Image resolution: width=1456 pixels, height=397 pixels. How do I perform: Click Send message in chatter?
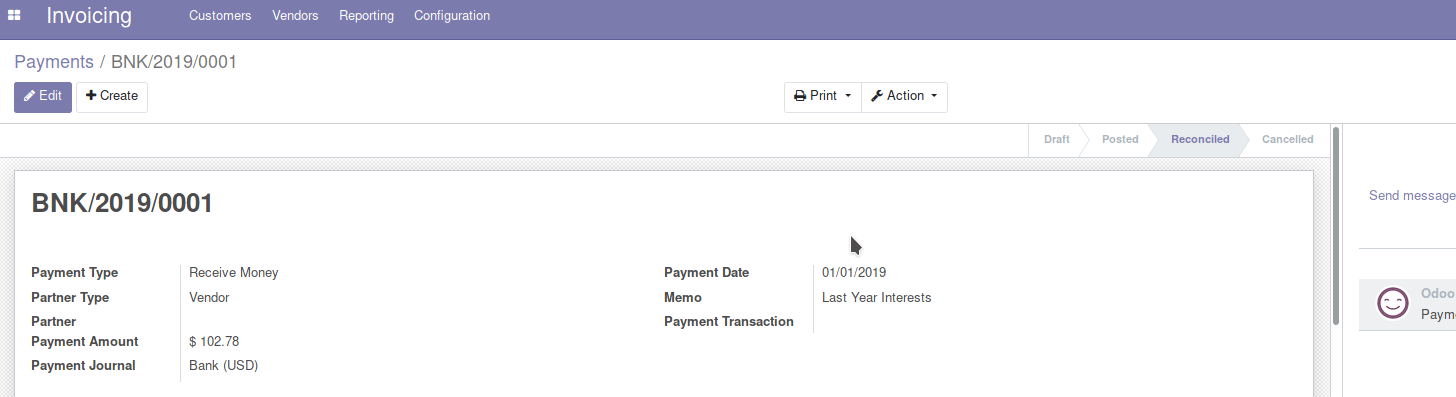point(1412,196)
